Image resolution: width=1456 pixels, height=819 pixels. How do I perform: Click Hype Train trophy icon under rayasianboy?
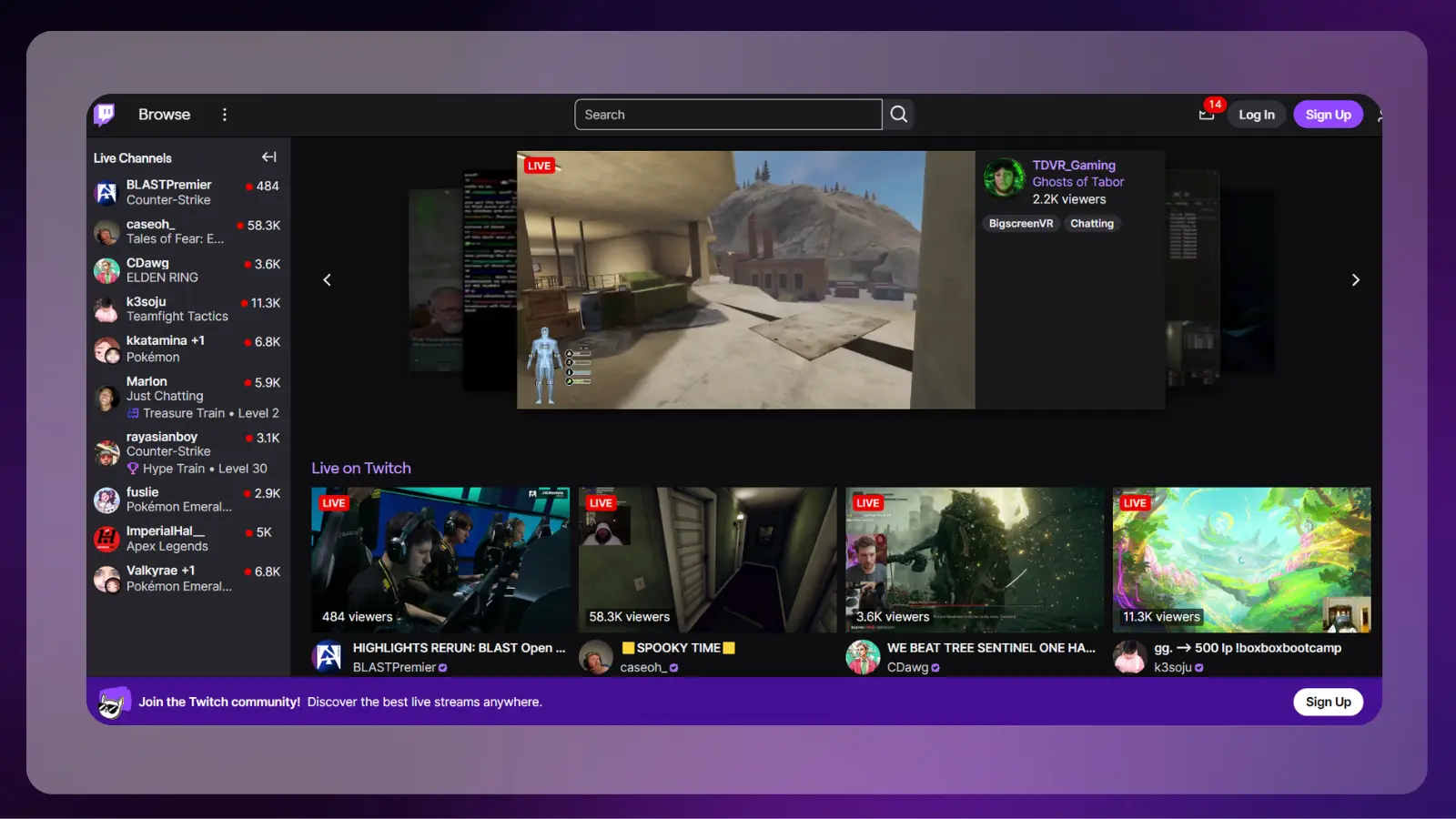(x=133, y=469)
